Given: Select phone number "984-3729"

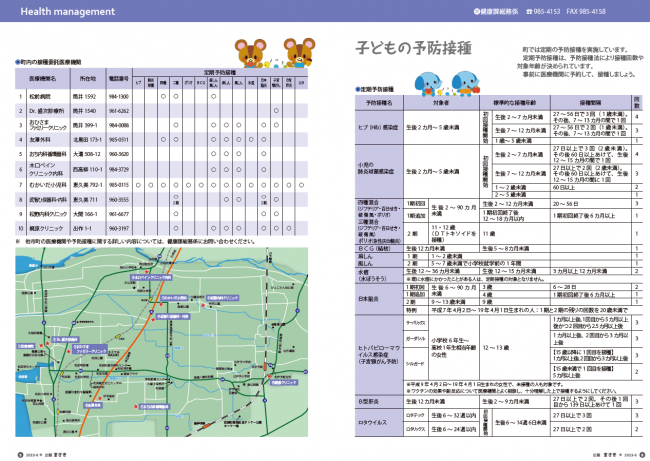Looking at the screenshot, I should (x=119, y=170).
